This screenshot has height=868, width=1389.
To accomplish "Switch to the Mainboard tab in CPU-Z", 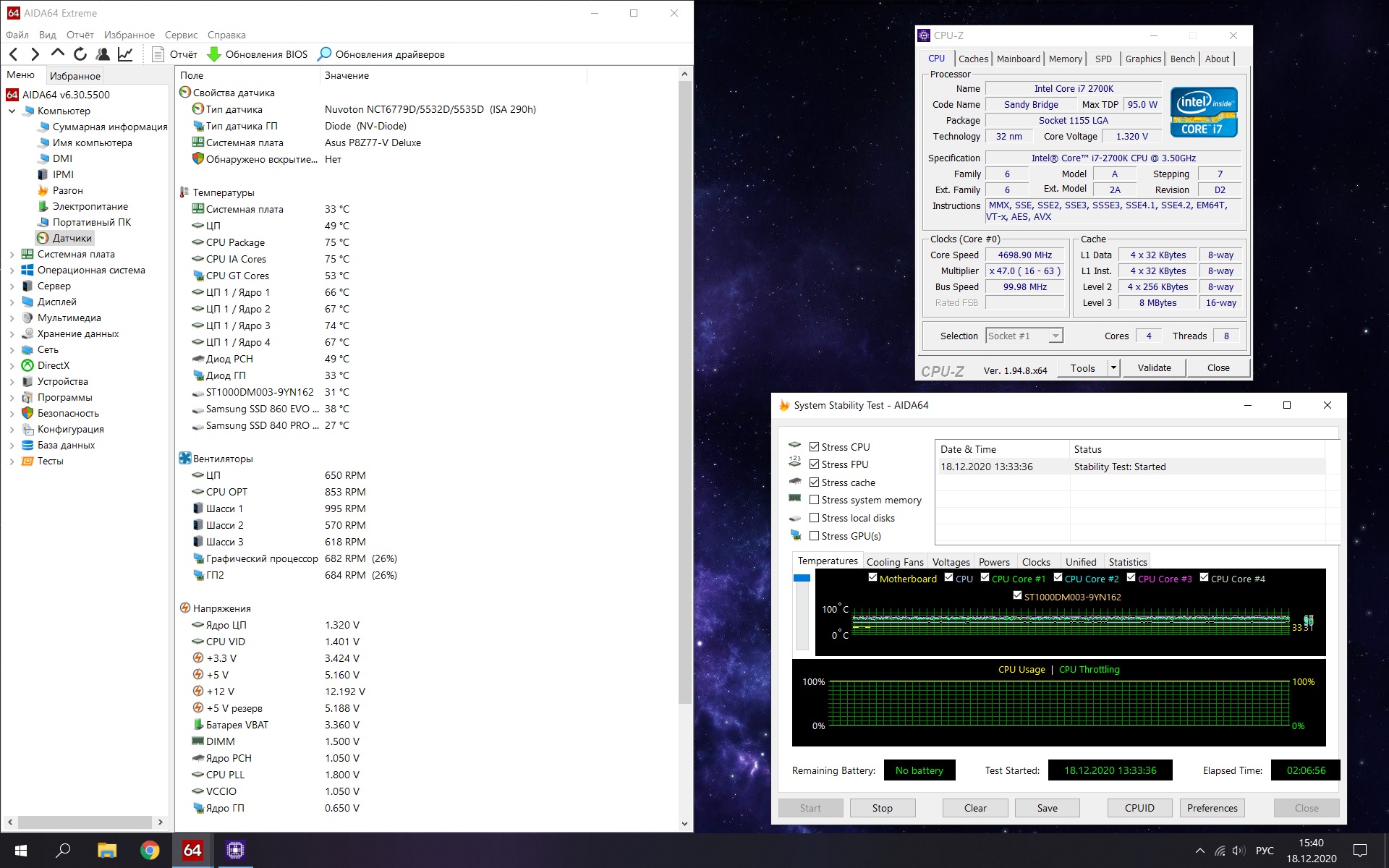I will [1018, 59].
